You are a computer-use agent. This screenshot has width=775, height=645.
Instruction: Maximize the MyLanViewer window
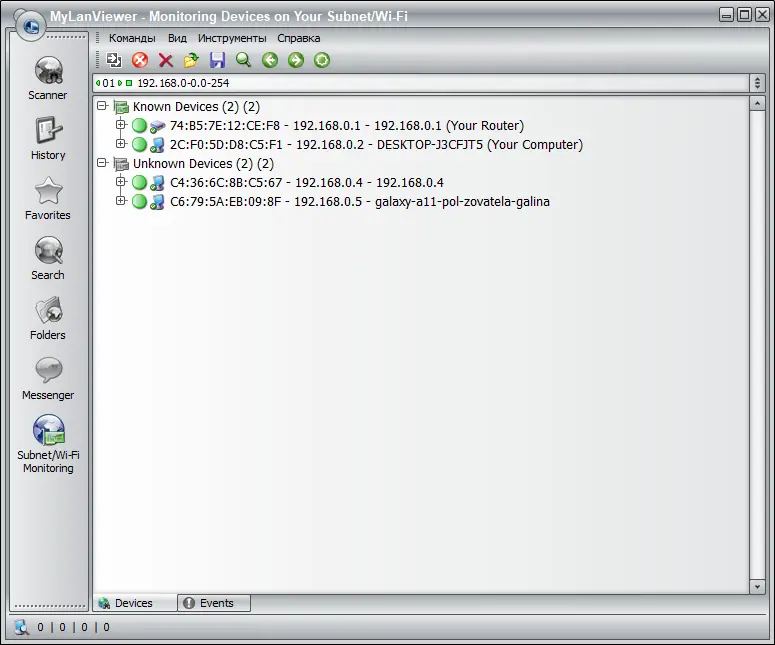click(x=744, y=15)
